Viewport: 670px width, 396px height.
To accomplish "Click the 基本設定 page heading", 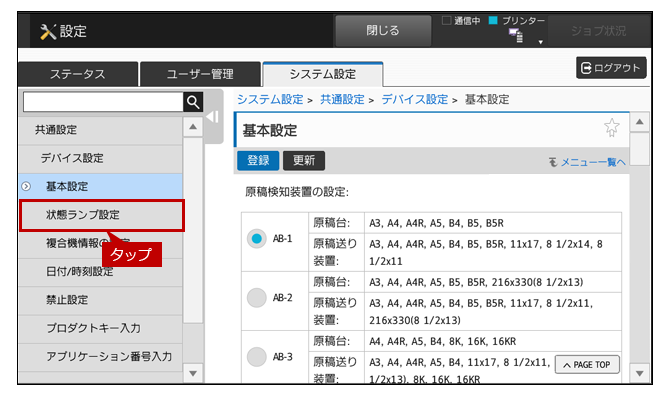I will click(270, 131).
